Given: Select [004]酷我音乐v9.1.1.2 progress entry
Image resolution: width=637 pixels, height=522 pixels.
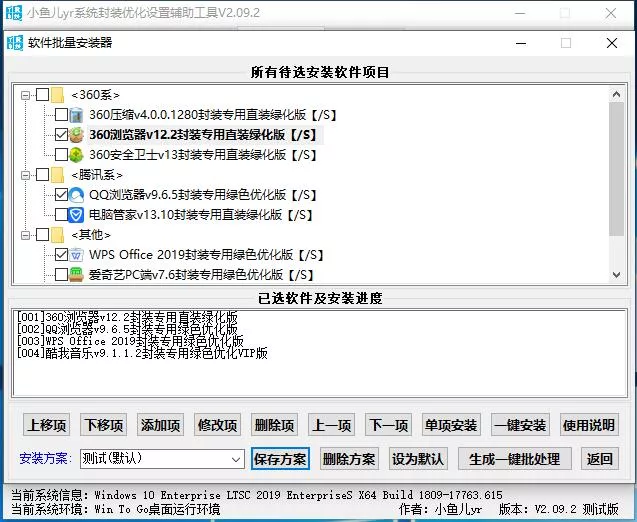Looking at the screenshot, I should tap(142, 353).
